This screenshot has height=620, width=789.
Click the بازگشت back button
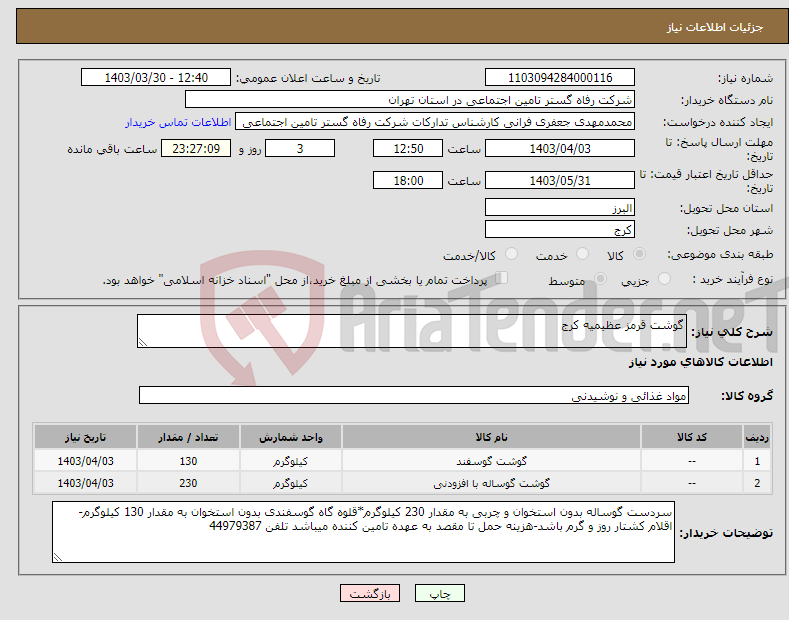point(370,593)
